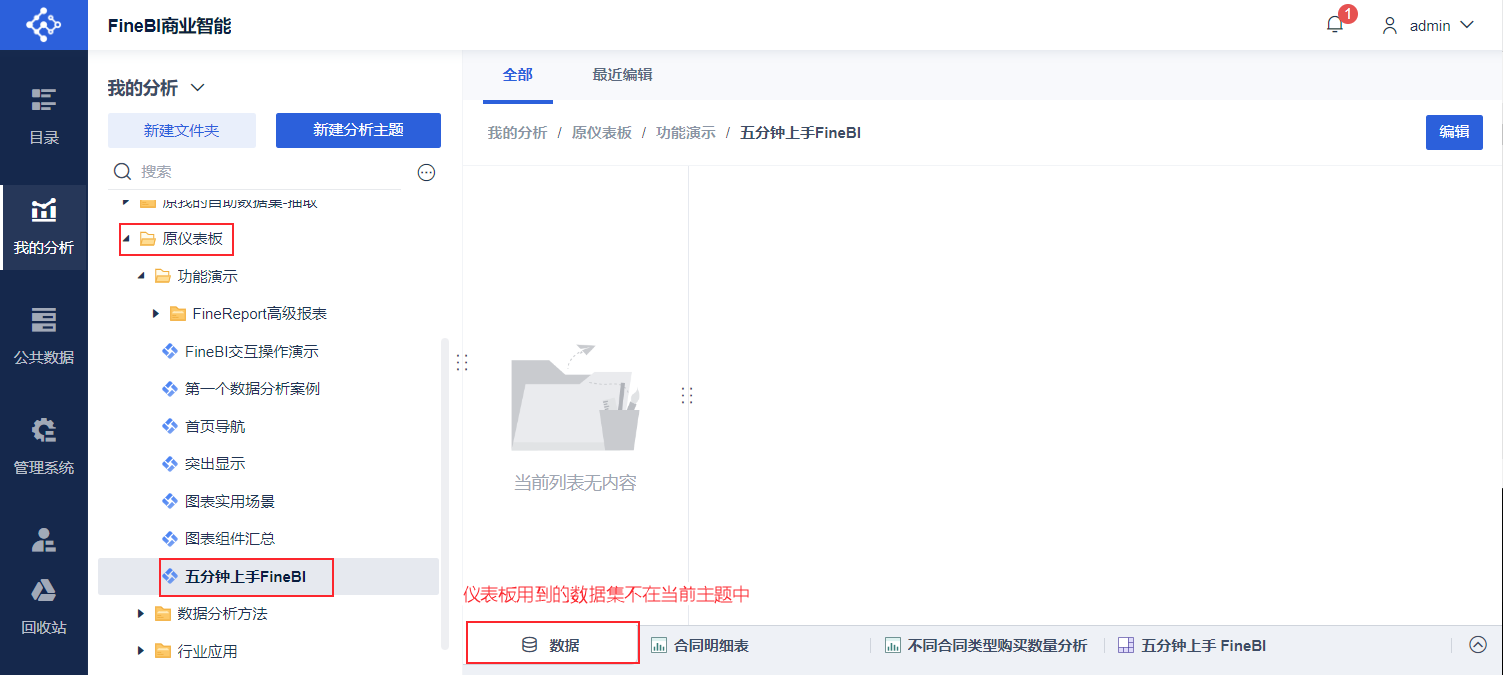Switch to the 全部 tab
Viewport: 1503px width, 675px height.
[x=518, y=75]
